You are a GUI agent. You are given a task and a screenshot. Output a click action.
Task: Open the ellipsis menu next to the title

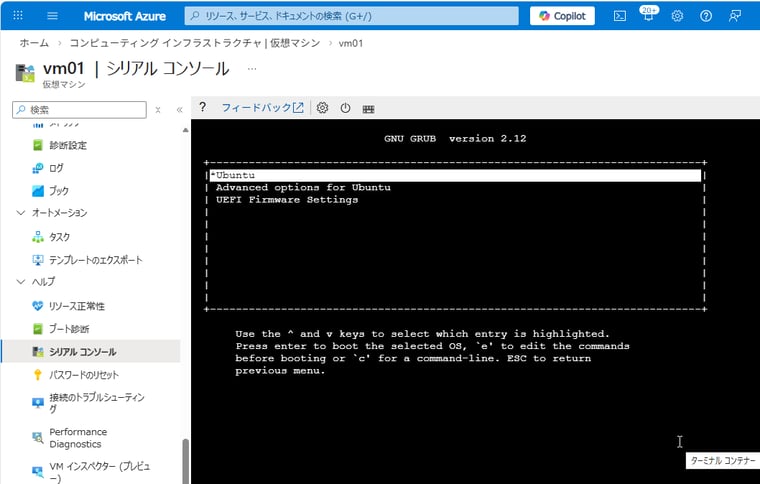(x=252, y=69)
